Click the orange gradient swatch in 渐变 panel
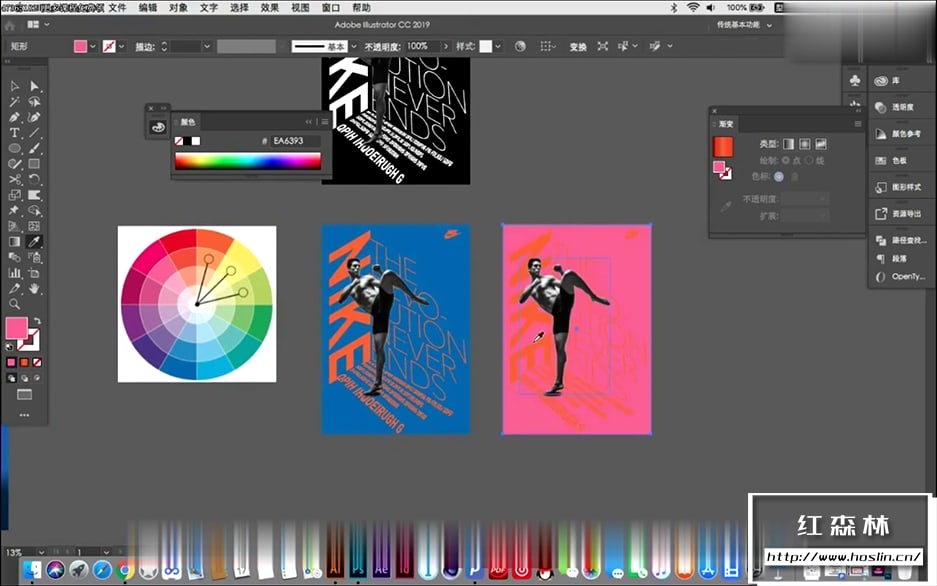937x586 pixels. tap(722, 147)
